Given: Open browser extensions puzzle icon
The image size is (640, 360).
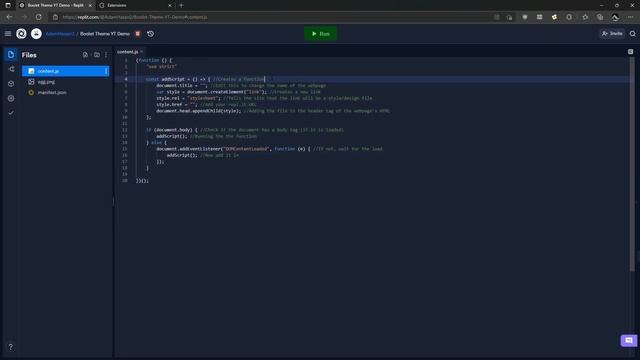Looking at the screenshot, I should [569, 17].
